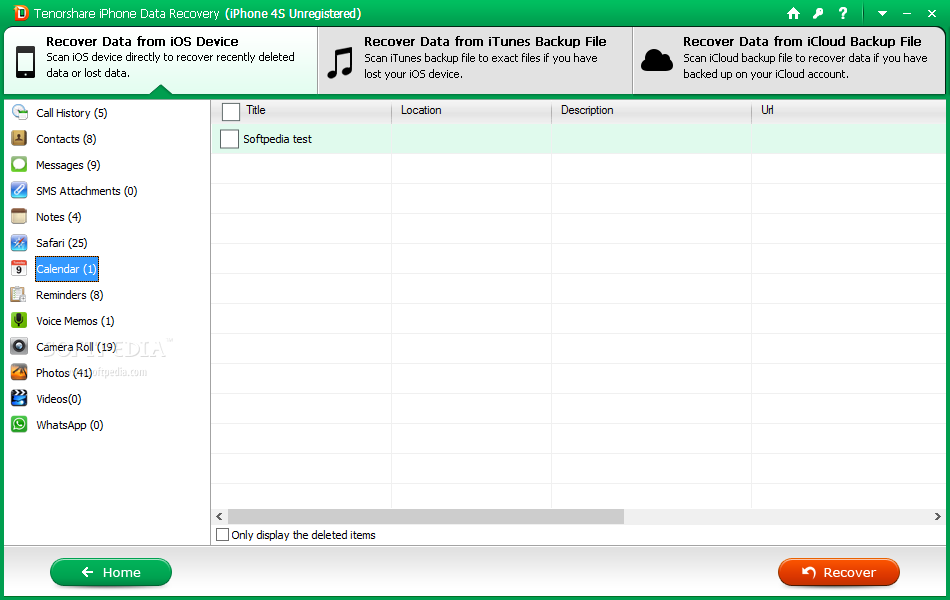Sort by the Description column header
The height and width of the screenshot is (600, 950).
point(587,110)
